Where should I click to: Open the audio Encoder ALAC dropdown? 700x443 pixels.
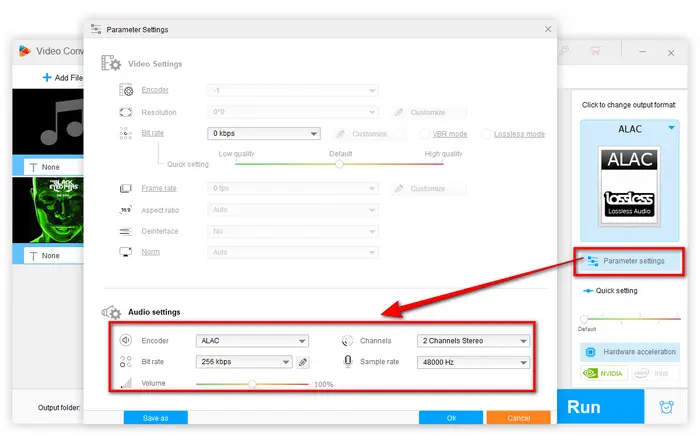click(252, 341)
